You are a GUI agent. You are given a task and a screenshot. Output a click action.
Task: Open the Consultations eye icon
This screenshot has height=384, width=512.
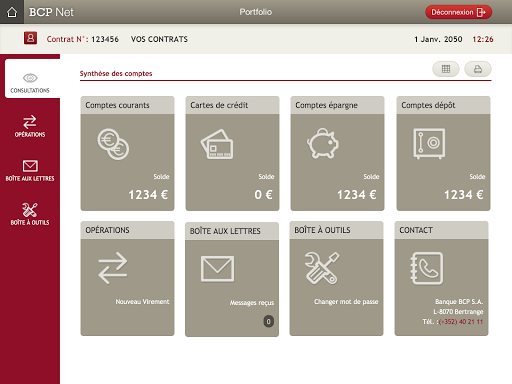point(30,78)
